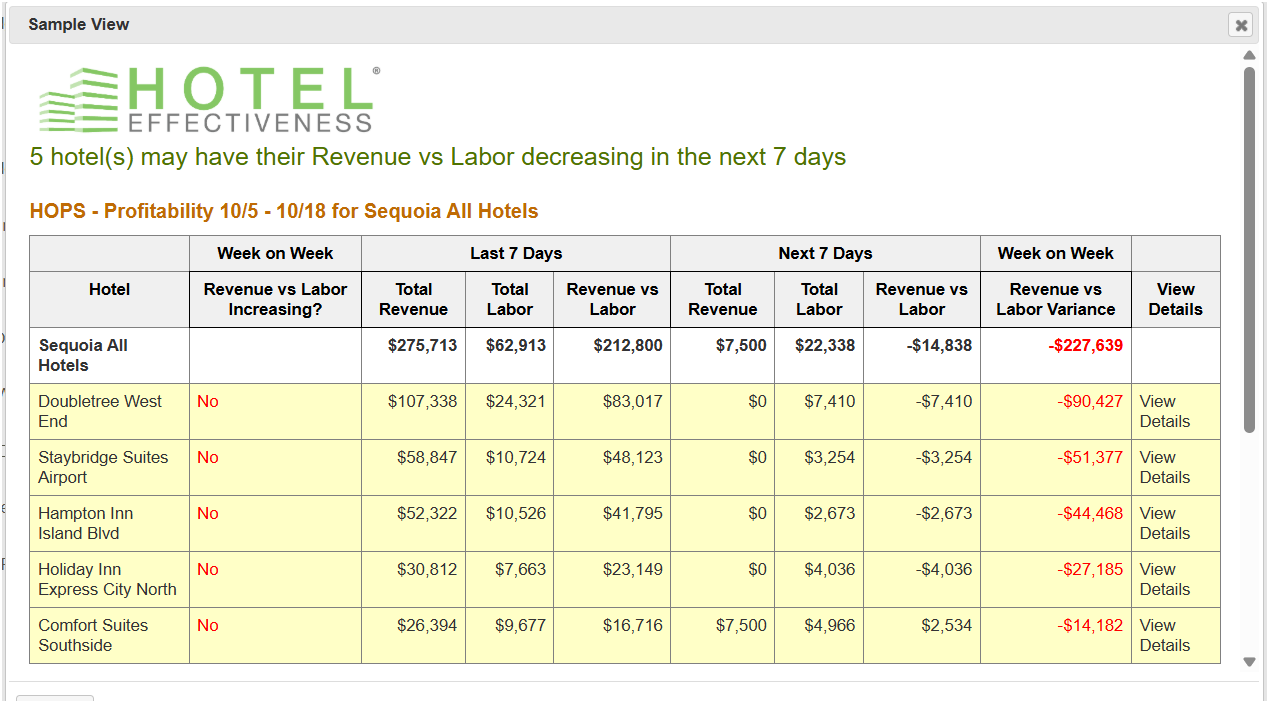The height and width of the screenshot is (703, 1269).
Task: Select the Doubletree West End hotel name
Action: [100, 411]
